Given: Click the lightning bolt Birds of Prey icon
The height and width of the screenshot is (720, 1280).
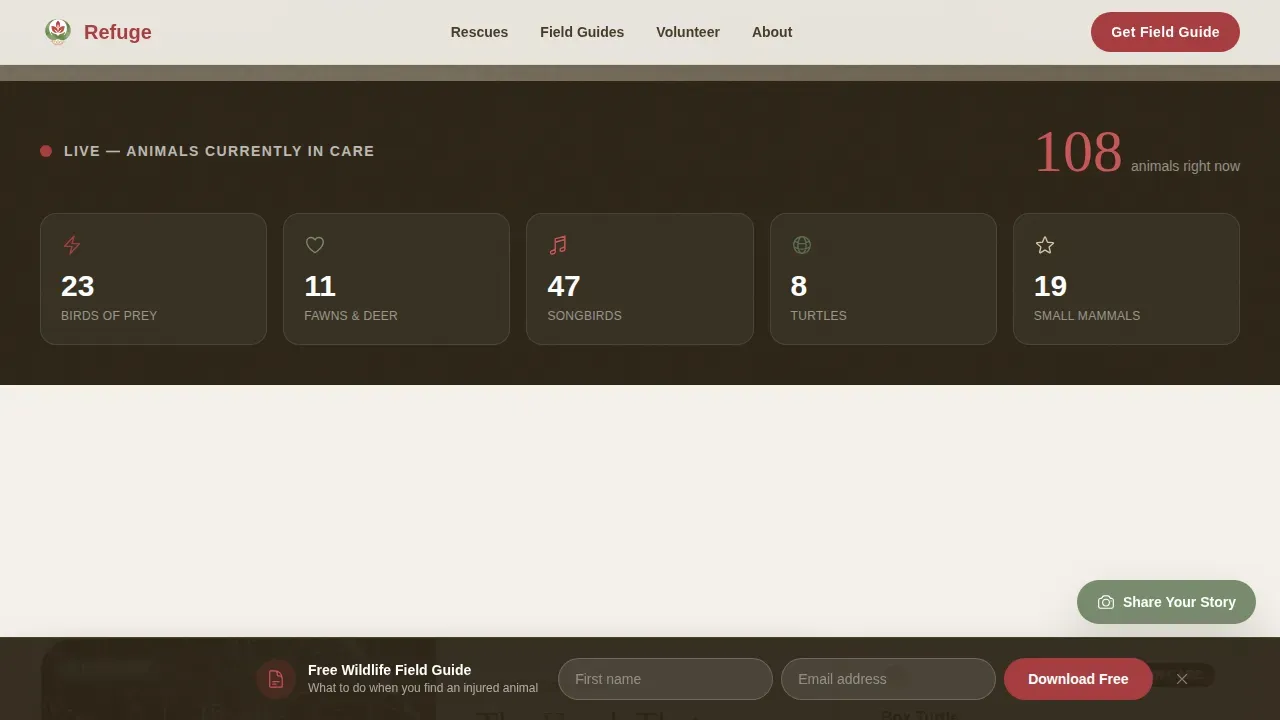Looking at the screenshot, I should click(72, 245).
